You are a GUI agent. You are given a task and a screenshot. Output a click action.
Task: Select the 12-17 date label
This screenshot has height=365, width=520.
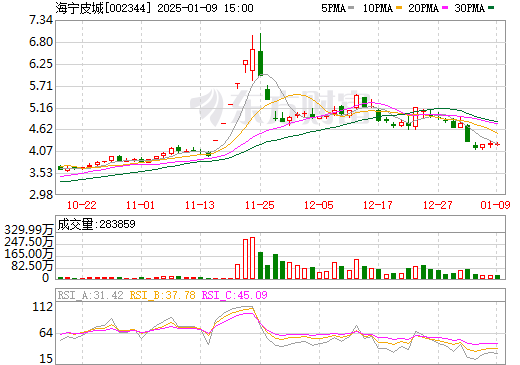coord(378,205)
